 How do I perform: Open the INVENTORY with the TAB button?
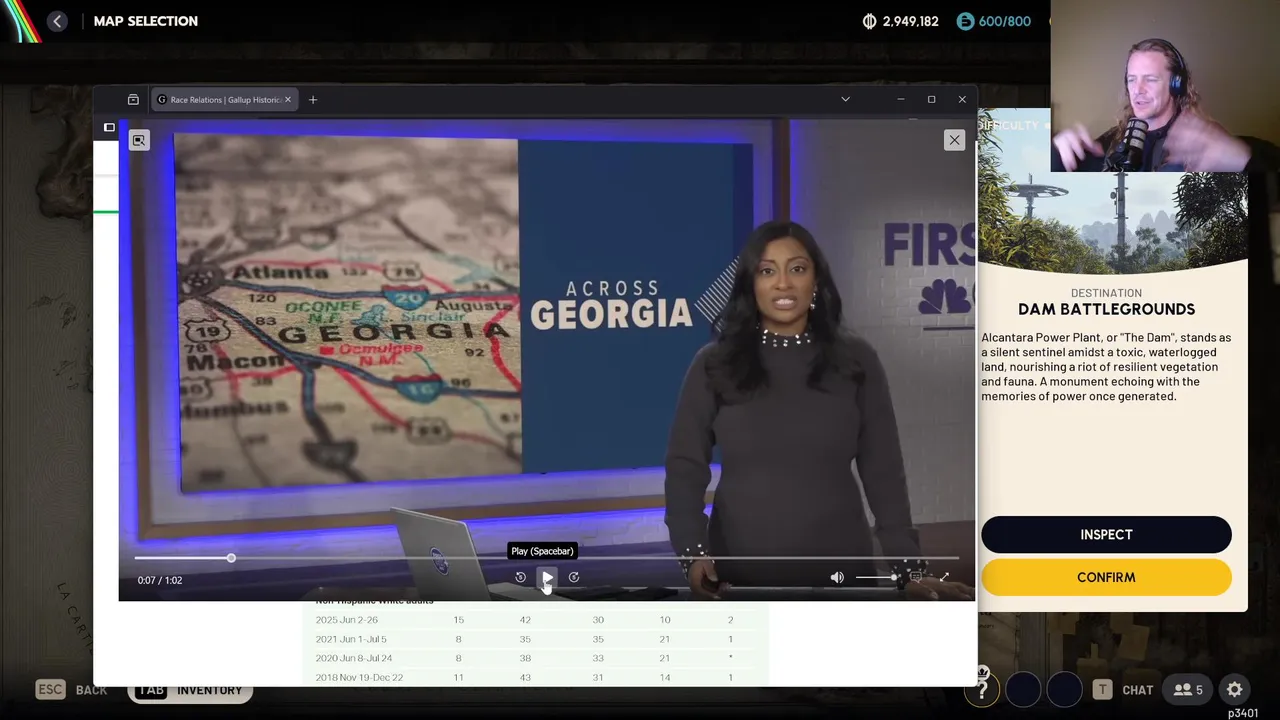coord(189,690)
